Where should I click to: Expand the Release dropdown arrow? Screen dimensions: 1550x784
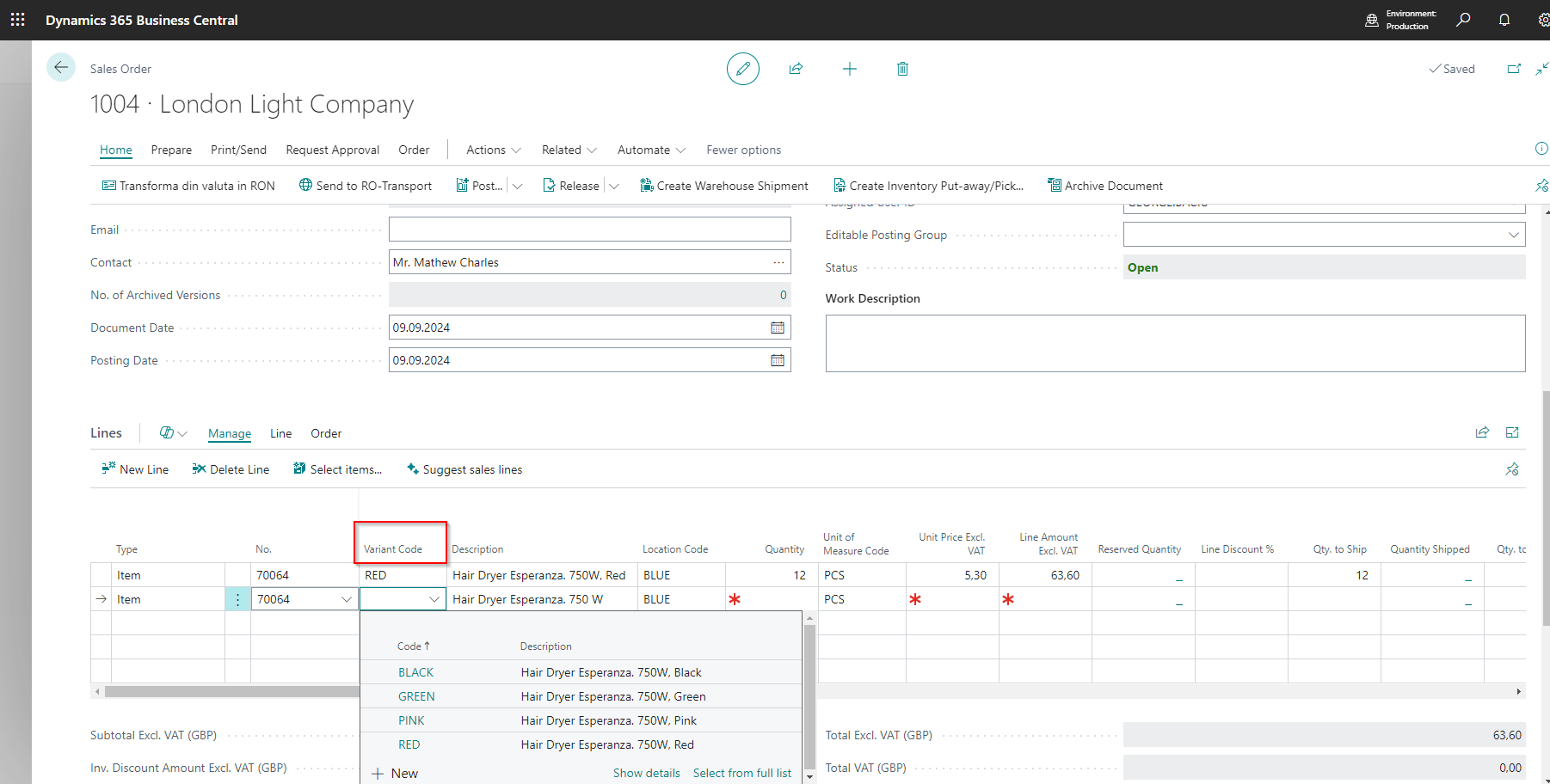click(x=614, y=186)
